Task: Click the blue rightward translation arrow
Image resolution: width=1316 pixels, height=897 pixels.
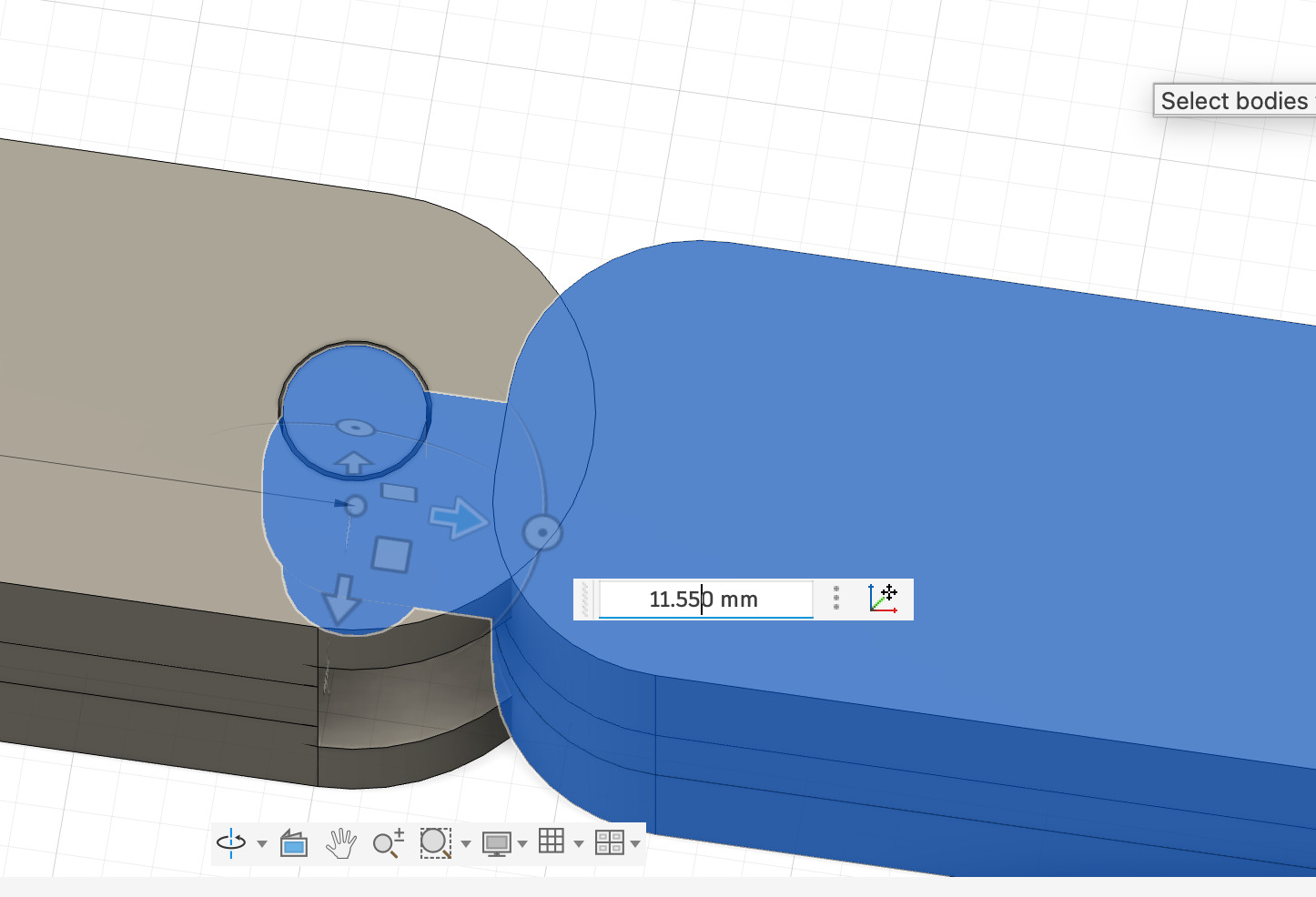Action: 461,519
